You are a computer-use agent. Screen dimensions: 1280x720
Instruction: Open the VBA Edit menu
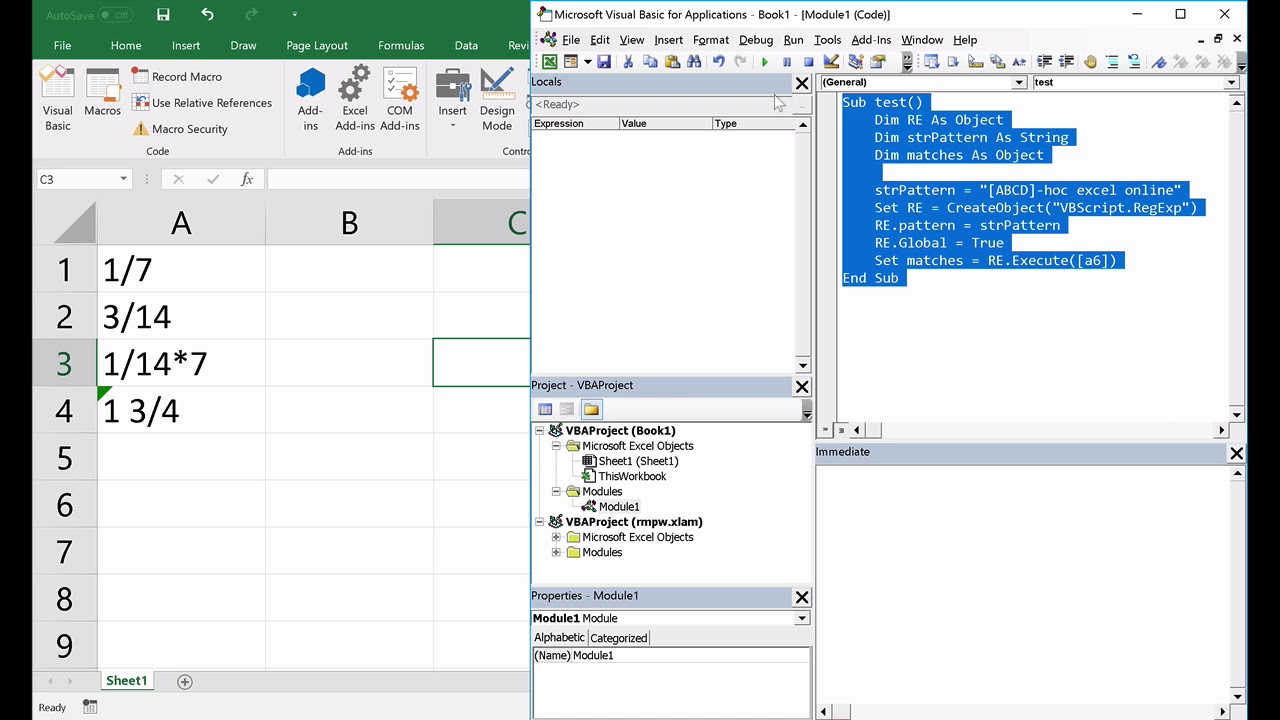coord(600,40)
